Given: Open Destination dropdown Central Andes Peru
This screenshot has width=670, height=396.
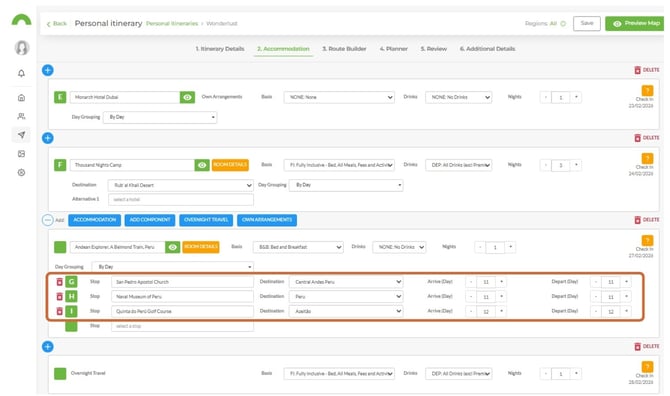Looking at the screenshot, I should point(346,282).
